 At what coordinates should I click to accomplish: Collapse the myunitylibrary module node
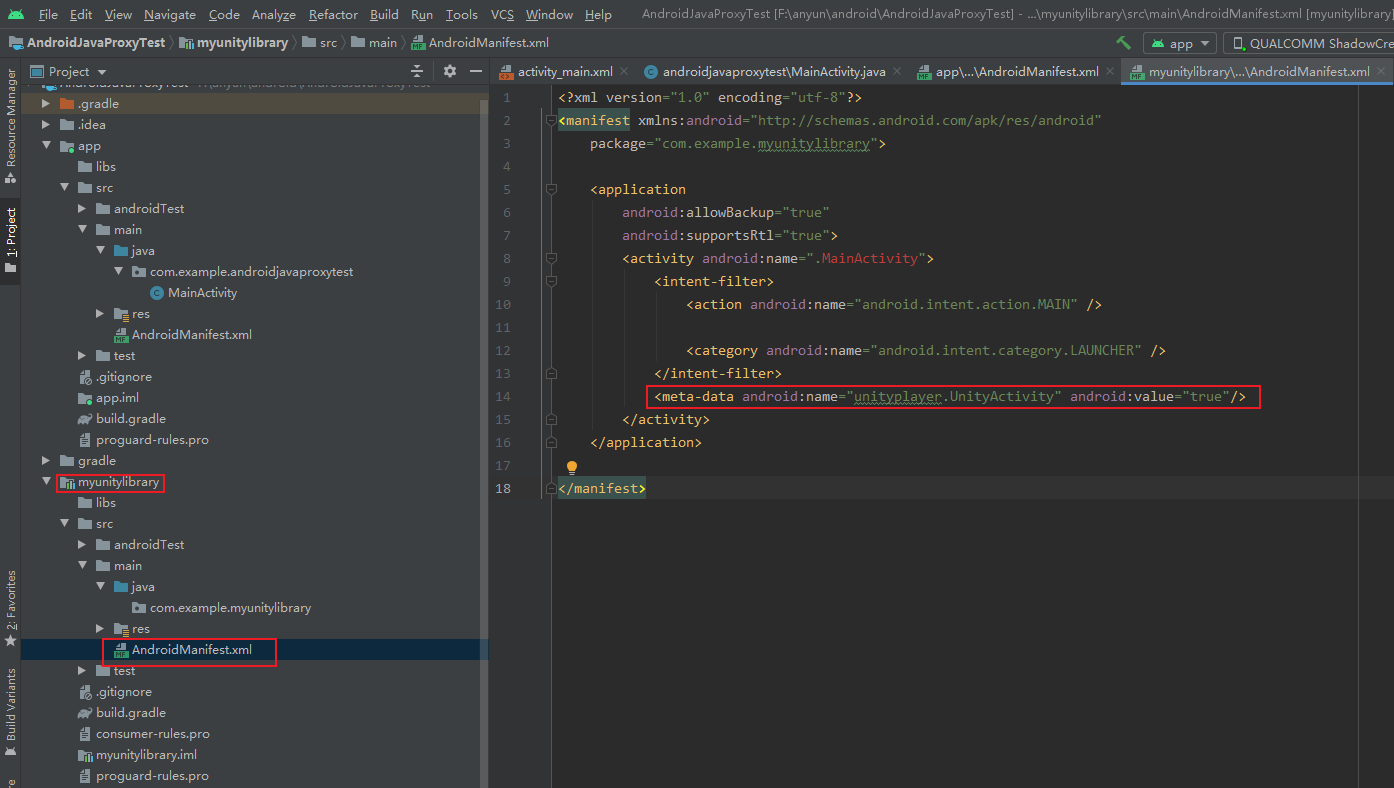pos(46,482)
